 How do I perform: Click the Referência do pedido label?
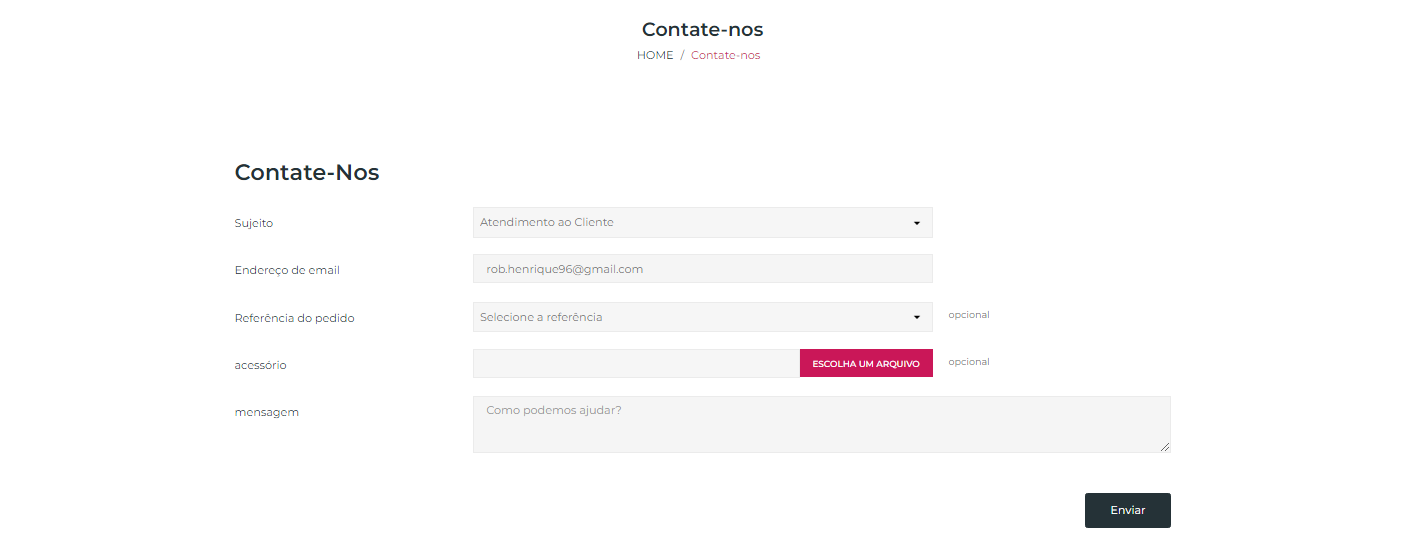pyautogui.click(x=294, y=318)
